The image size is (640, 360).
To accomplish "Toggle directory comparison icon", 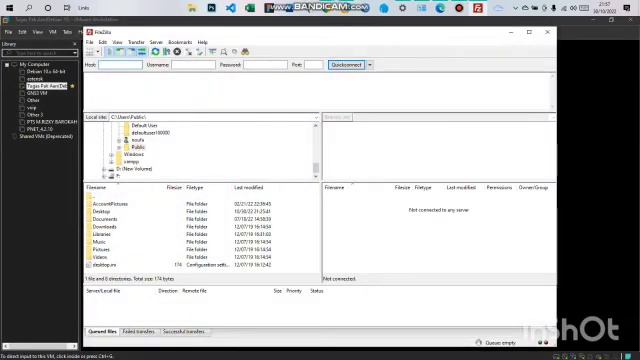I will click(x=224, y=52).
